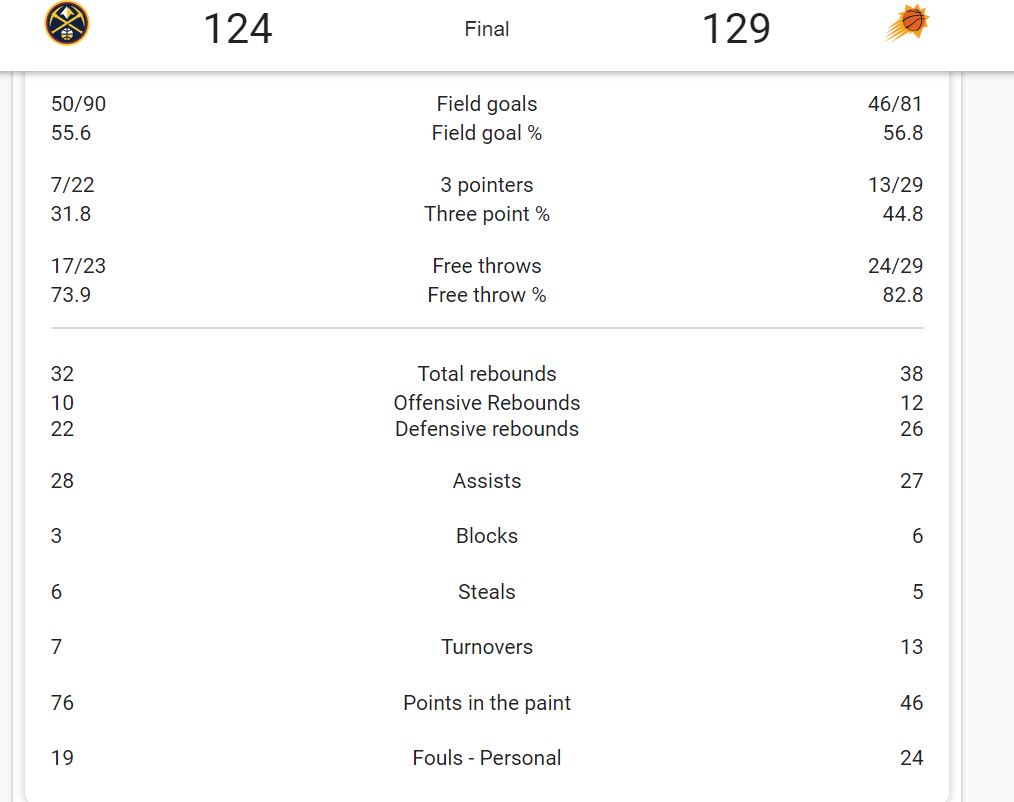Click the Assists stat label
Image resolution: width=1014 pixels, height=802 pixels.
487,481
